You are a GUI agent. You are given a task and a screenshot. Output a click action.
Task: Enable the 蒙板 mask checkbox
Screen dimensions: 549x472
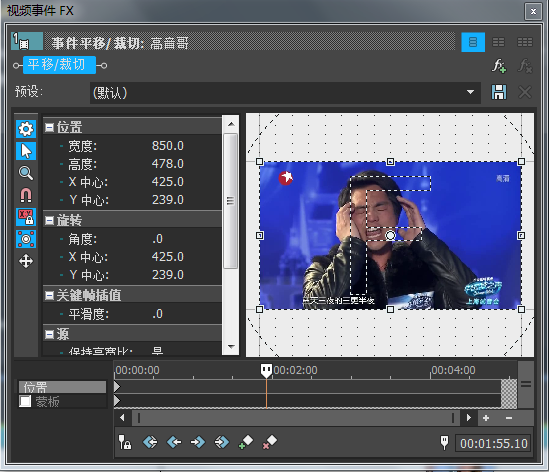[25, 401]
